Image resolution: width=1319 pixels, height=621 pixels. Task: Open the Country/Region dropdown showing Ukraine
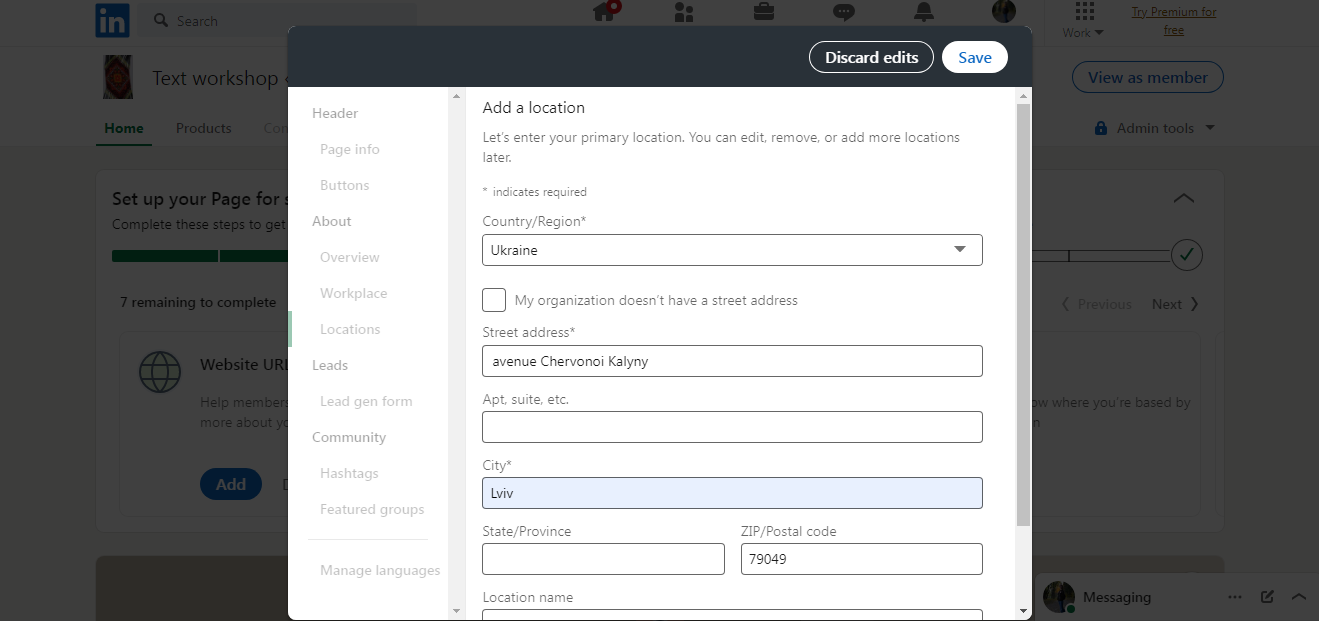tap(732, 250)
